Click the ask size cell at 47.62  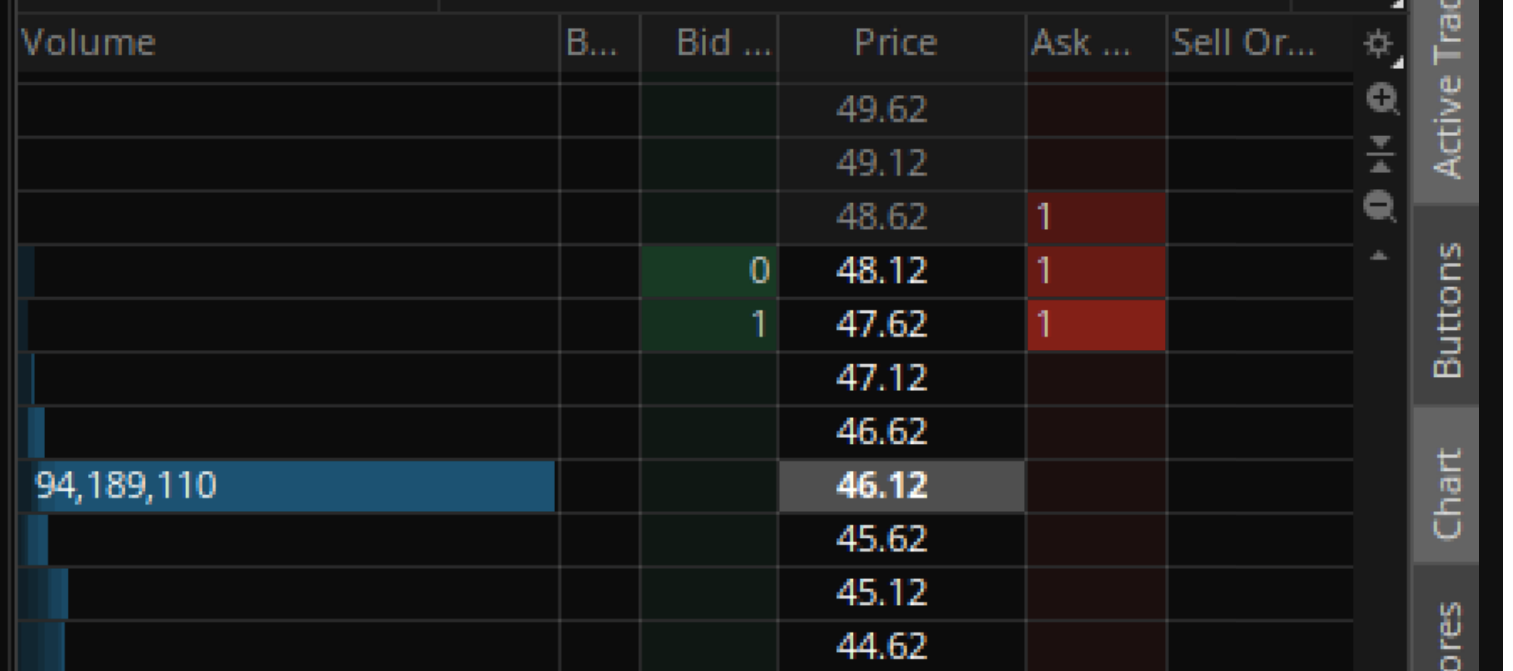pyautogui.click(x=1096, y=325)
